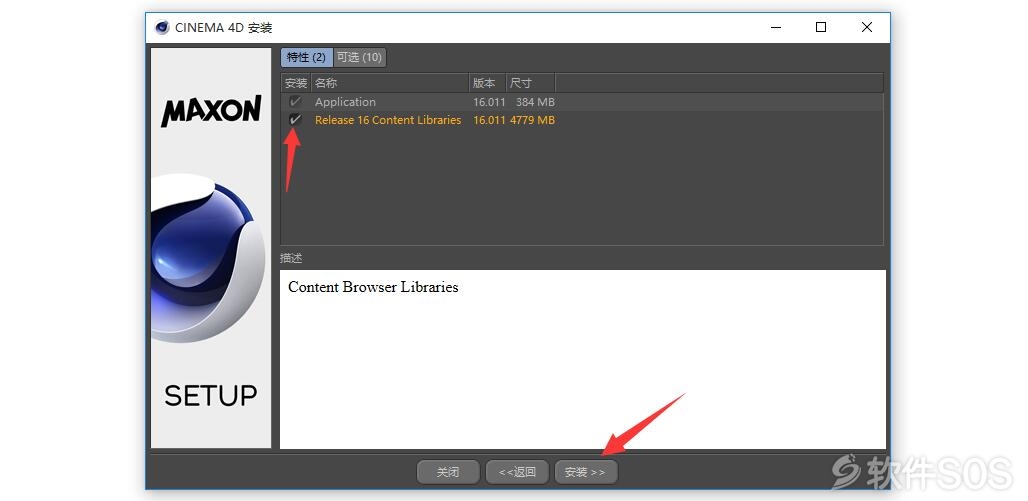
Task: Click the CINEMA 4D title bar icon
Action: 162,28
